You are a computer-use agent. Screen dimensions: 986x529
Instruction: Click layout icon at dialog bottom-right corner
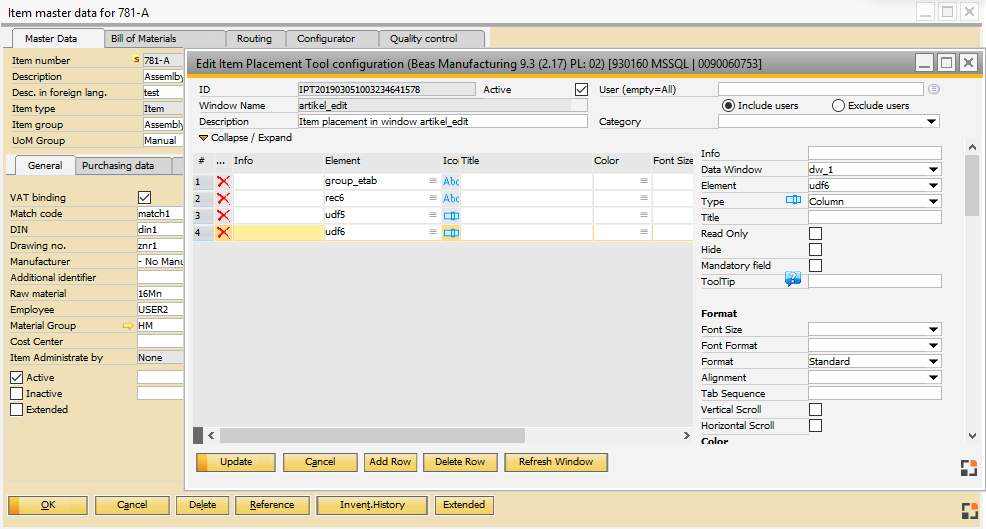pyautogui.click(x=967, y=468)
